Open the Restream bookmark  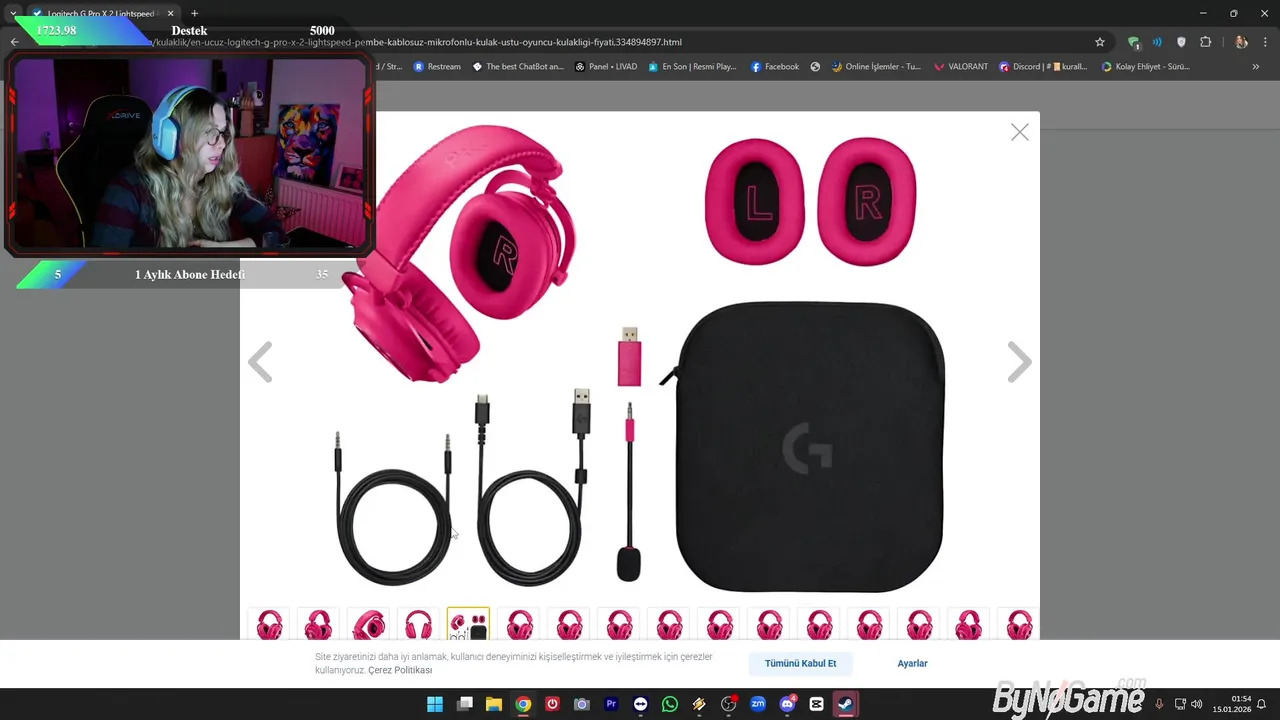(x=437, y=67)
